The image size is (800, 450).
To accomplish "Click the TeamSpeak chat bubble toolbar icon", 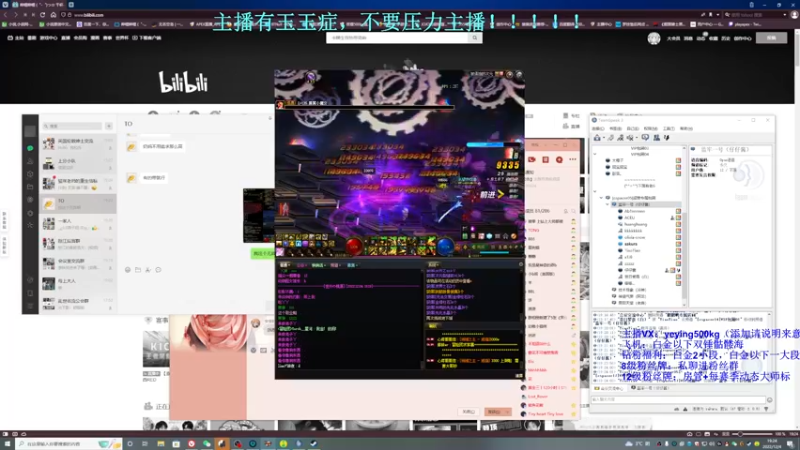I will point(645,138).
